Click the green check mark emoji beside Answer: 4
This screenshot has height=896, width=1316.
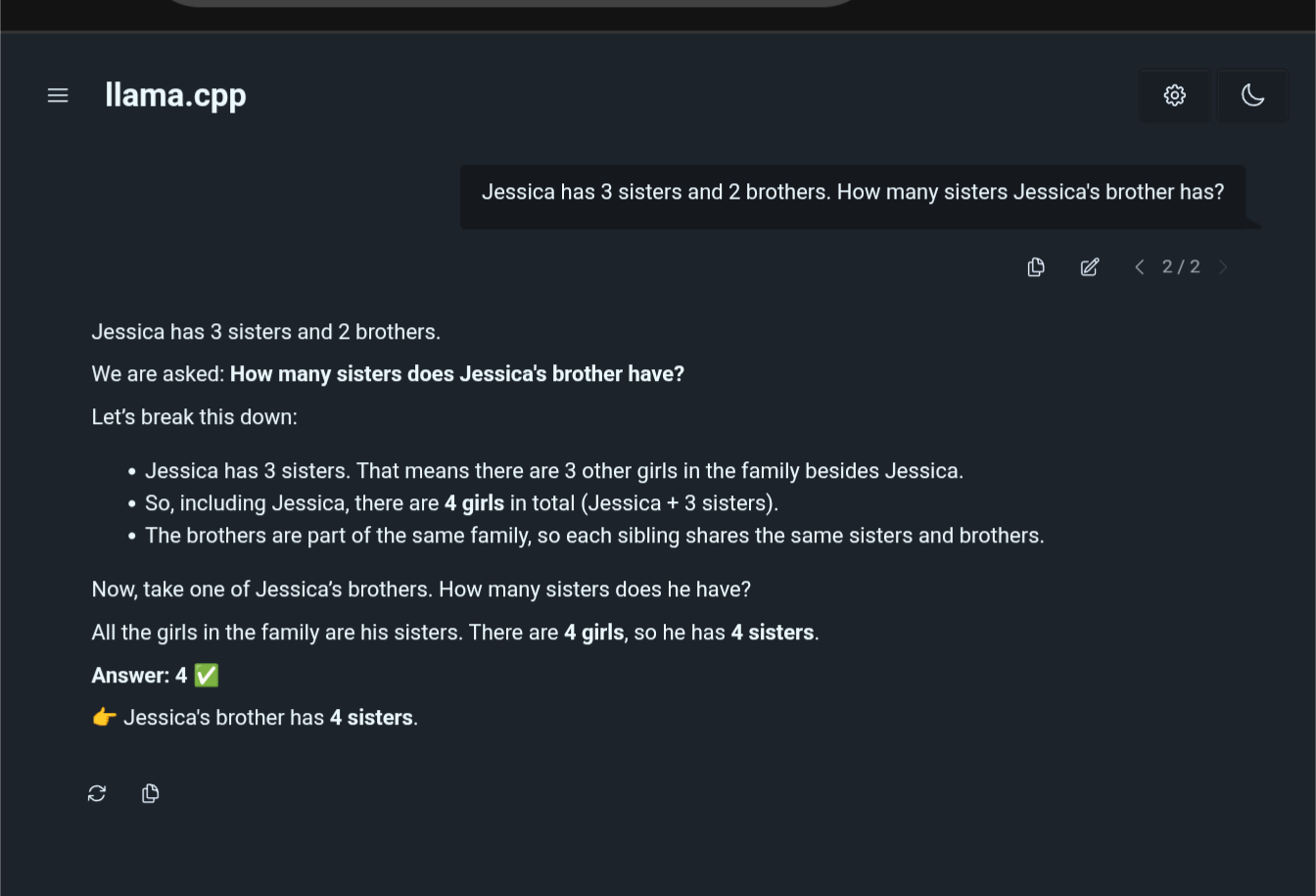207,675
